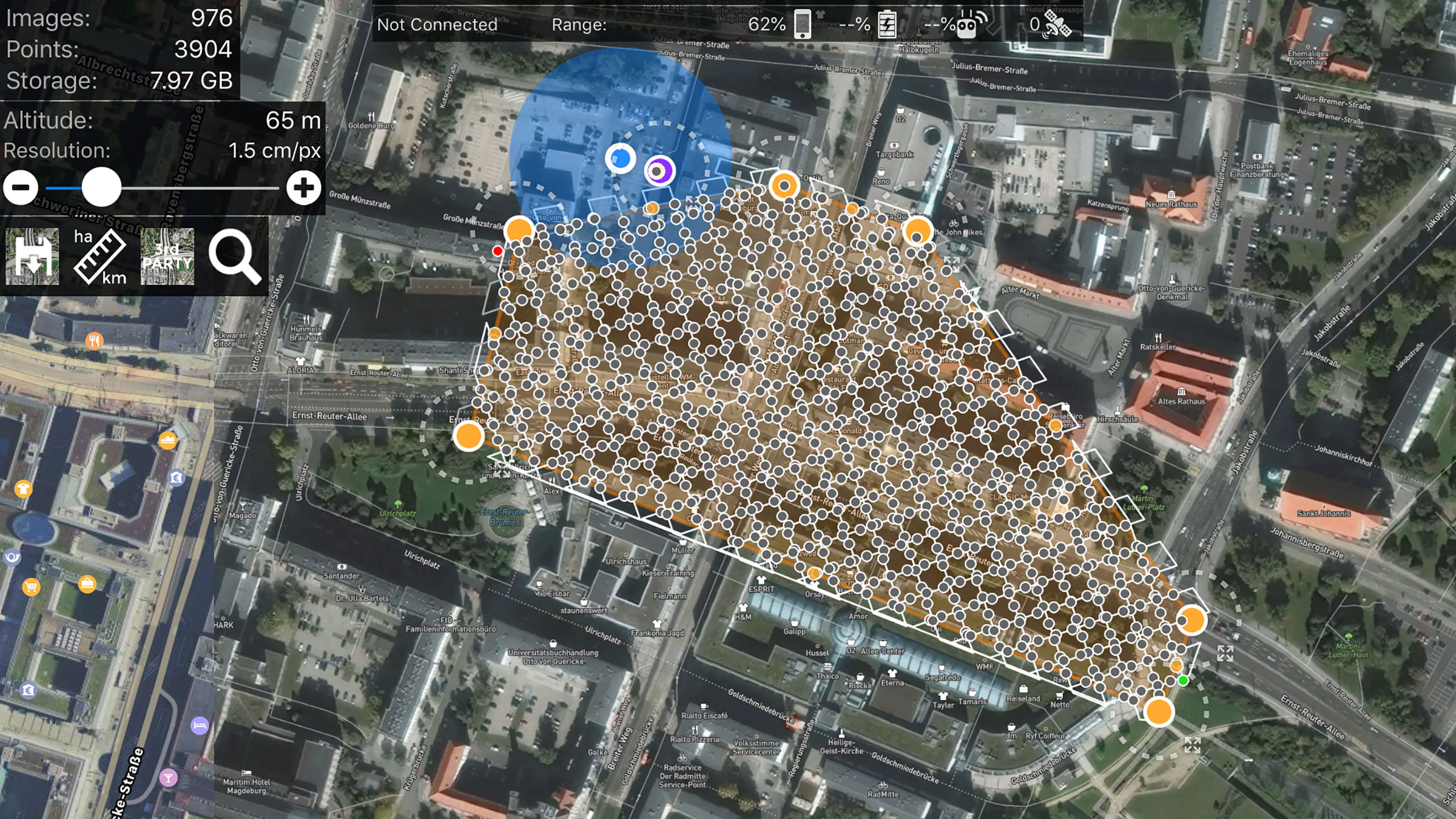The image size is (1456, 819).
Task: Tap the Points value 3904
Action: click(203, 49)
